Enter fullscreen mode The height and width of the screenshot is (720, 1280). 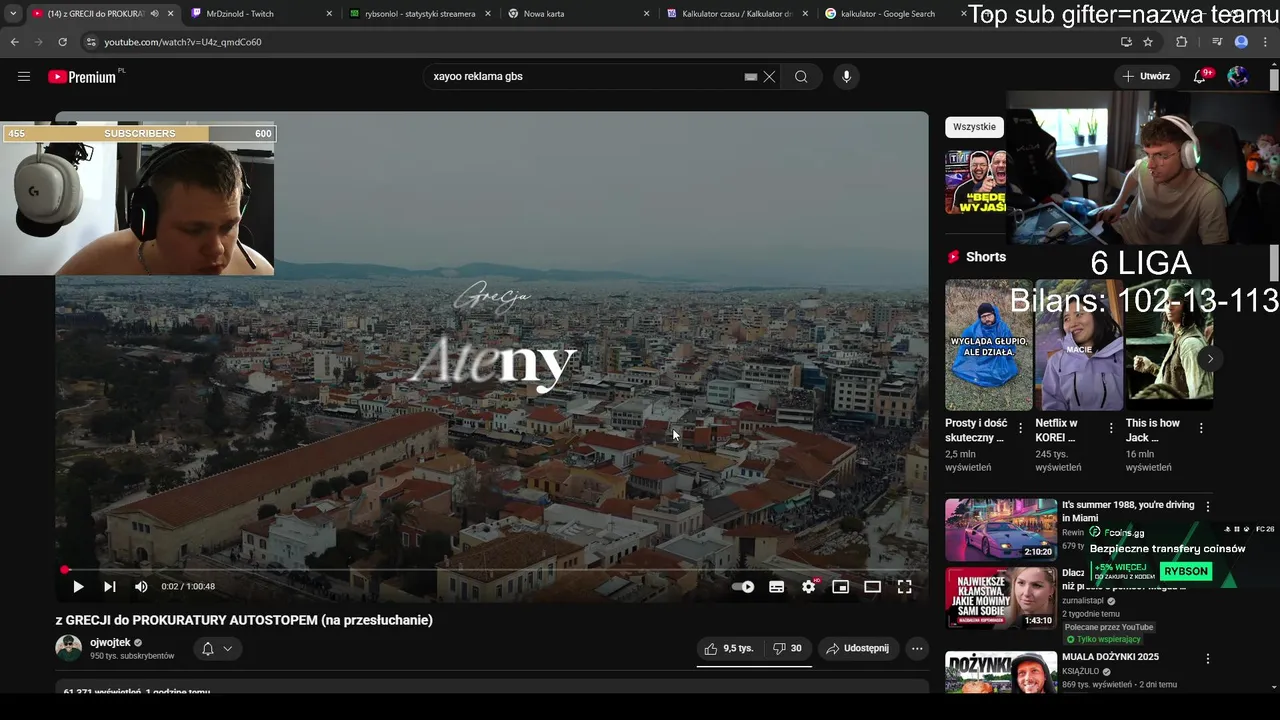[x=904, y=587]
